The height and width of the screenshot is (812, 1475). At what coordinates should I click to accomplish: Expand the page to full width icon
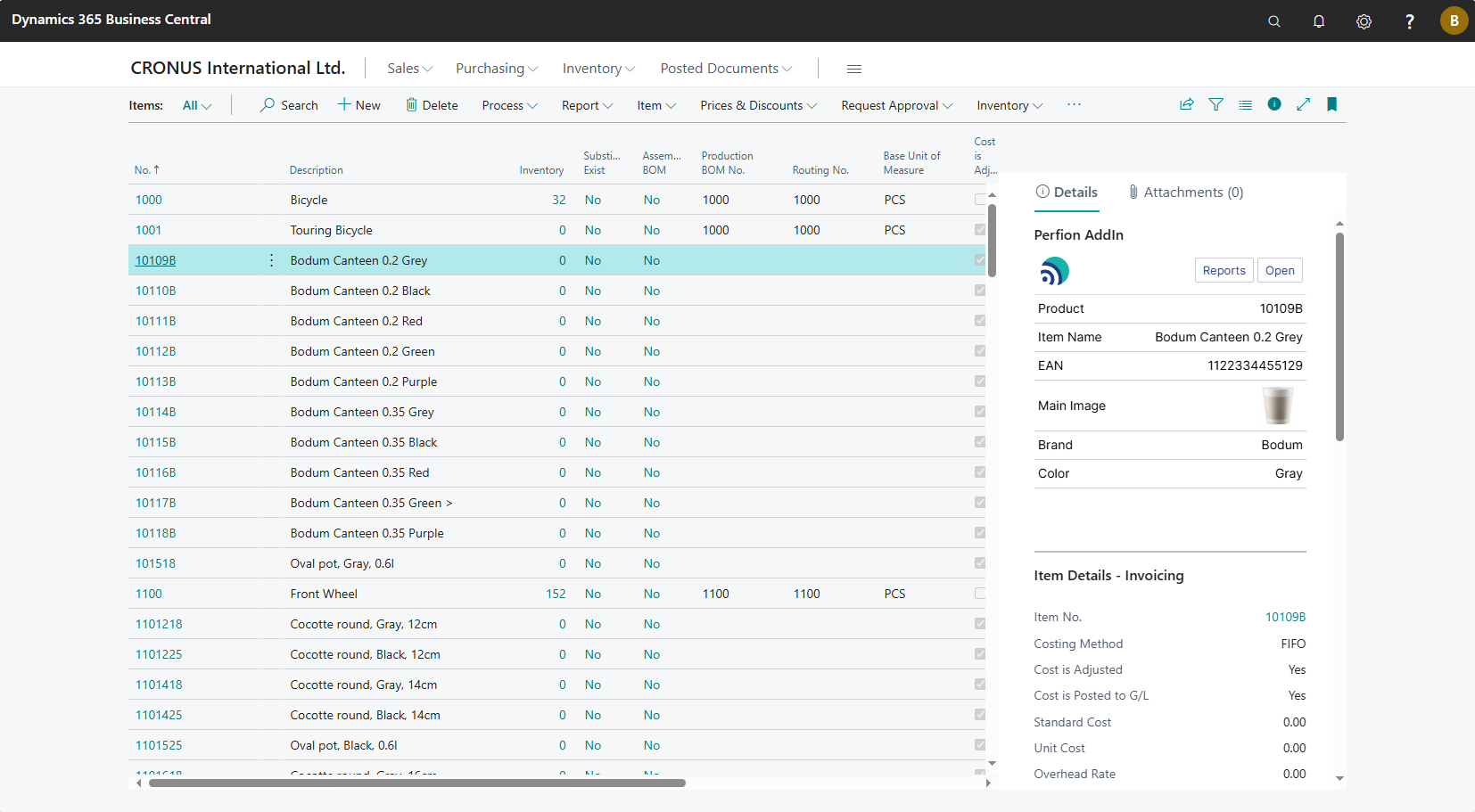click(x=1303, y=104)
